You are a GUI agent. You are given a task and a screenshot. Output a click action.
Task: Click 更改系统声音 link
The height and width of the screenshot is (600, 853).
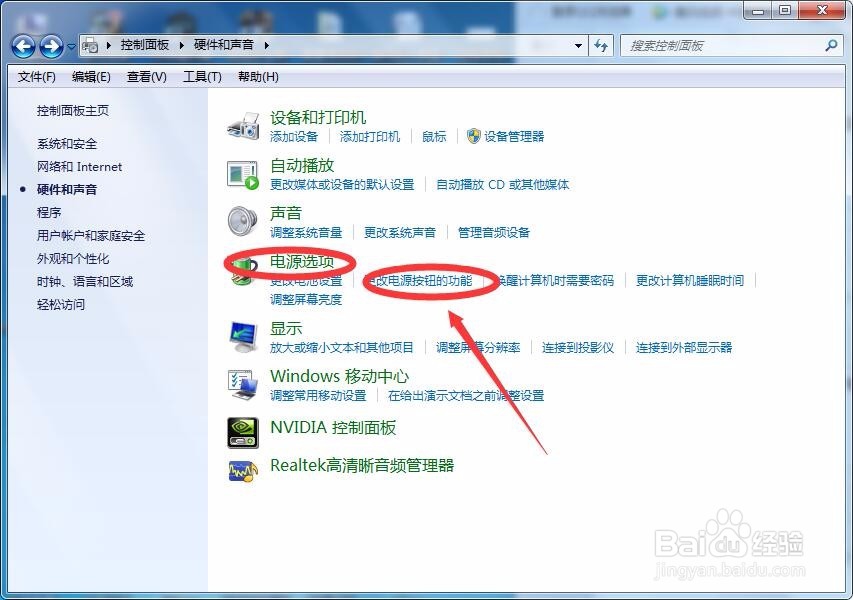pos(400,233)
